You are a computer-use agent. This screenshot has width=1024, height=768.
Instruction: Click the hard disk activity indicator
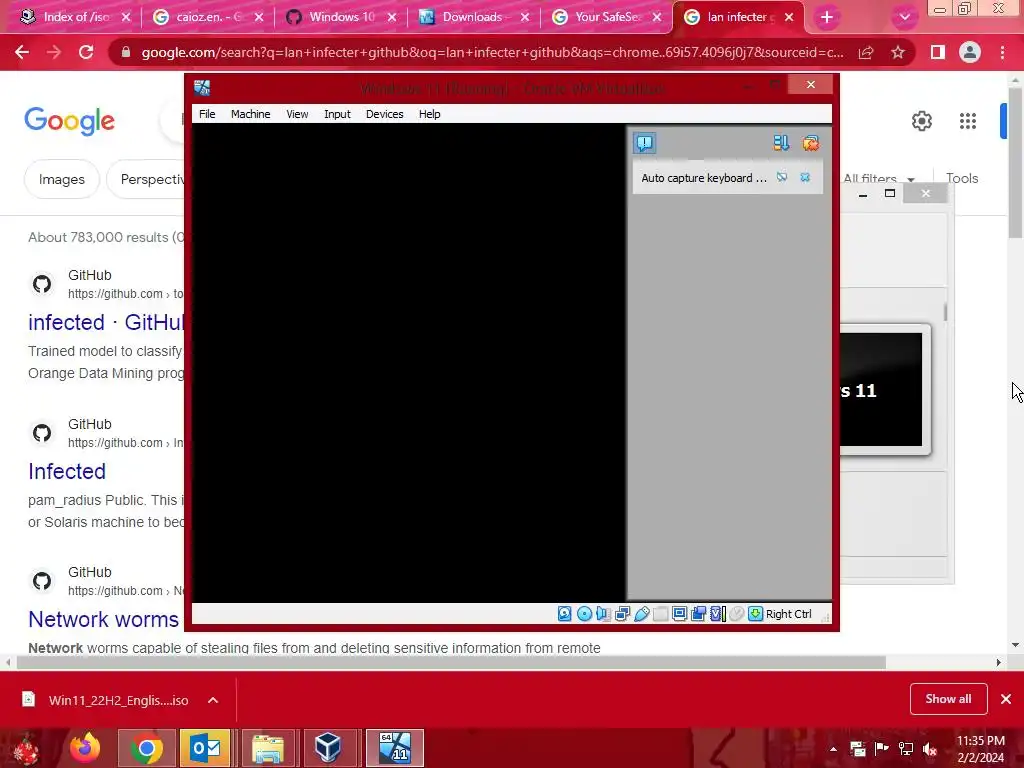point(565,614)
